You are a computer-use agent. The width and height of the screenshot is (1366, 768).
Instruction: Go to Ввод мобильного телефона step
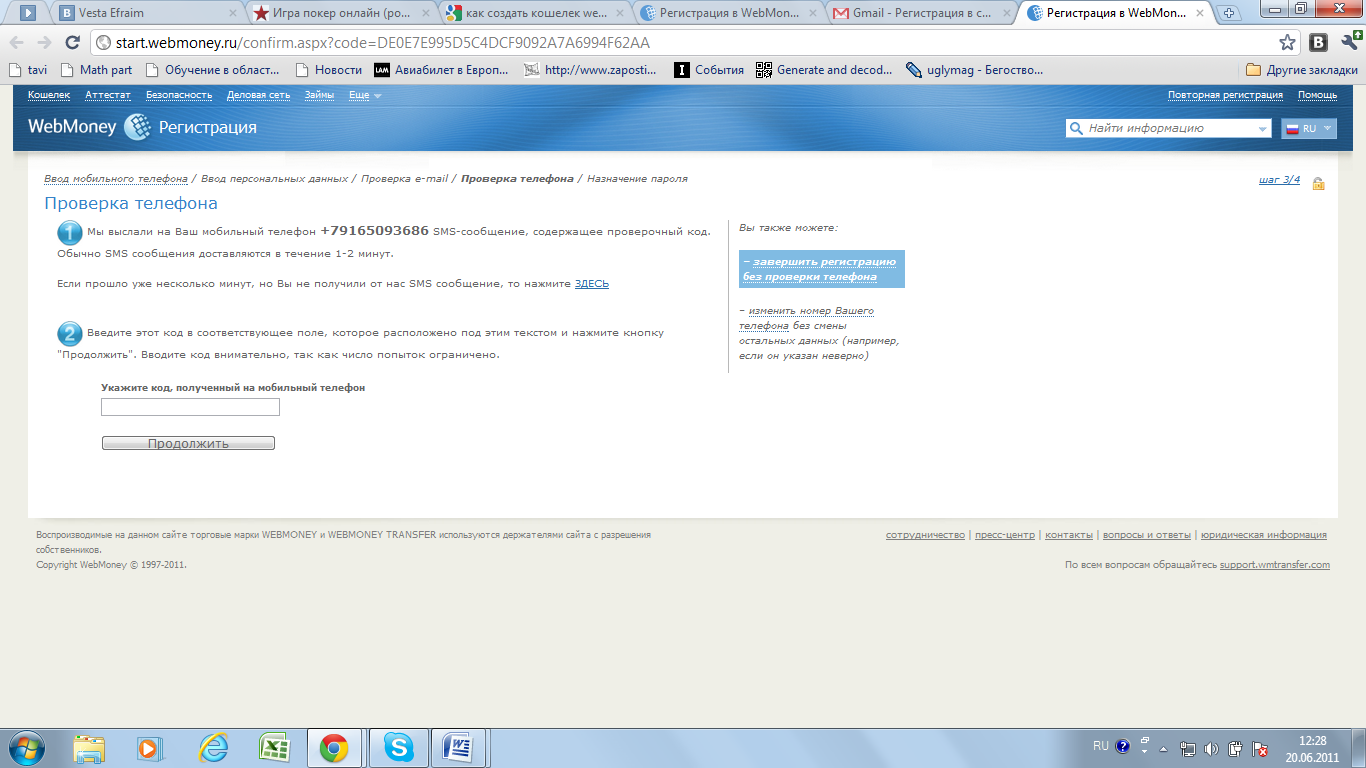[116, 179]
